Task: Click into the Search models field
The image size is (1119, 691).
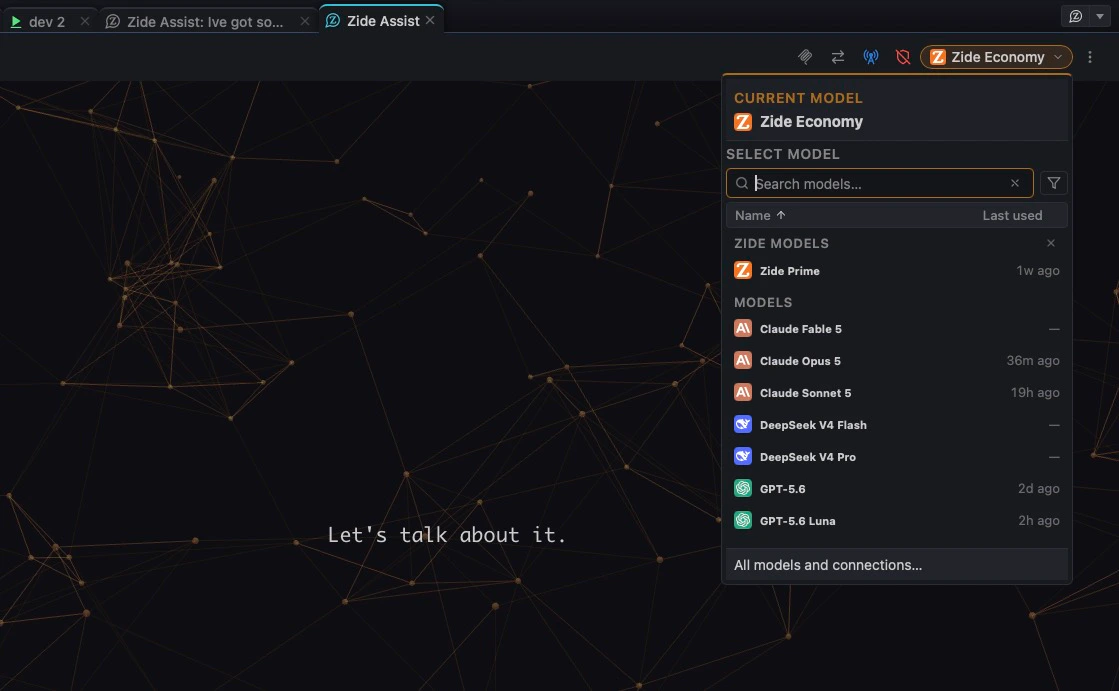Action: click(x=879, y=183)
